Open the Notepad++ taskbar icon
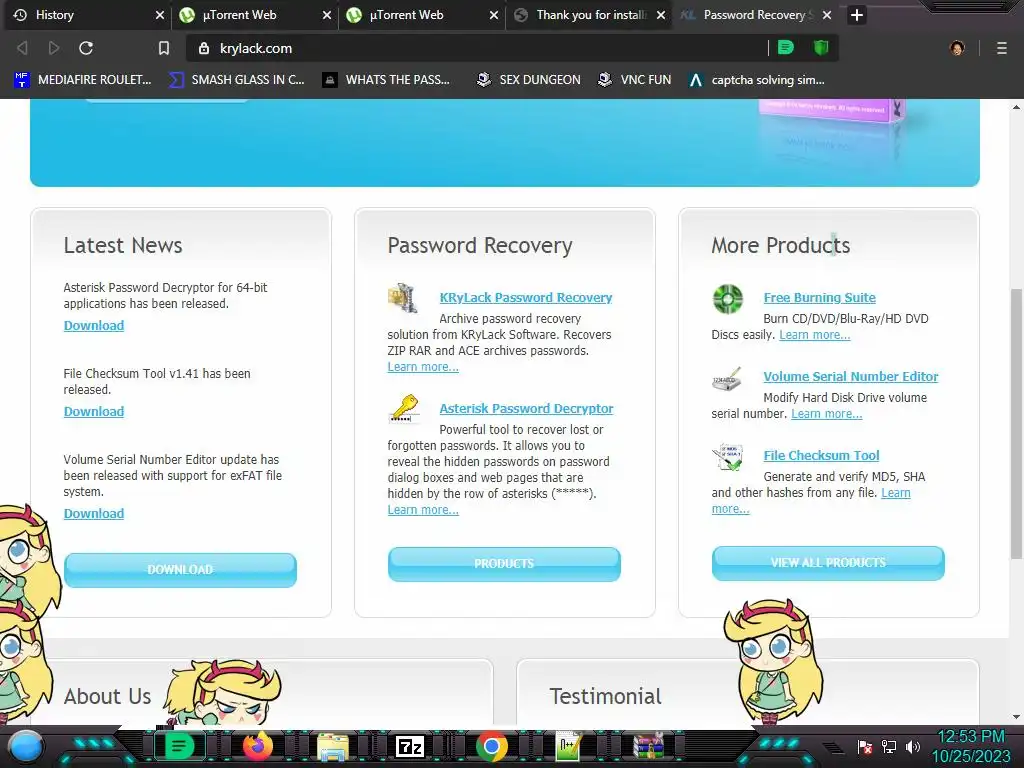 (x=569, y=746)
